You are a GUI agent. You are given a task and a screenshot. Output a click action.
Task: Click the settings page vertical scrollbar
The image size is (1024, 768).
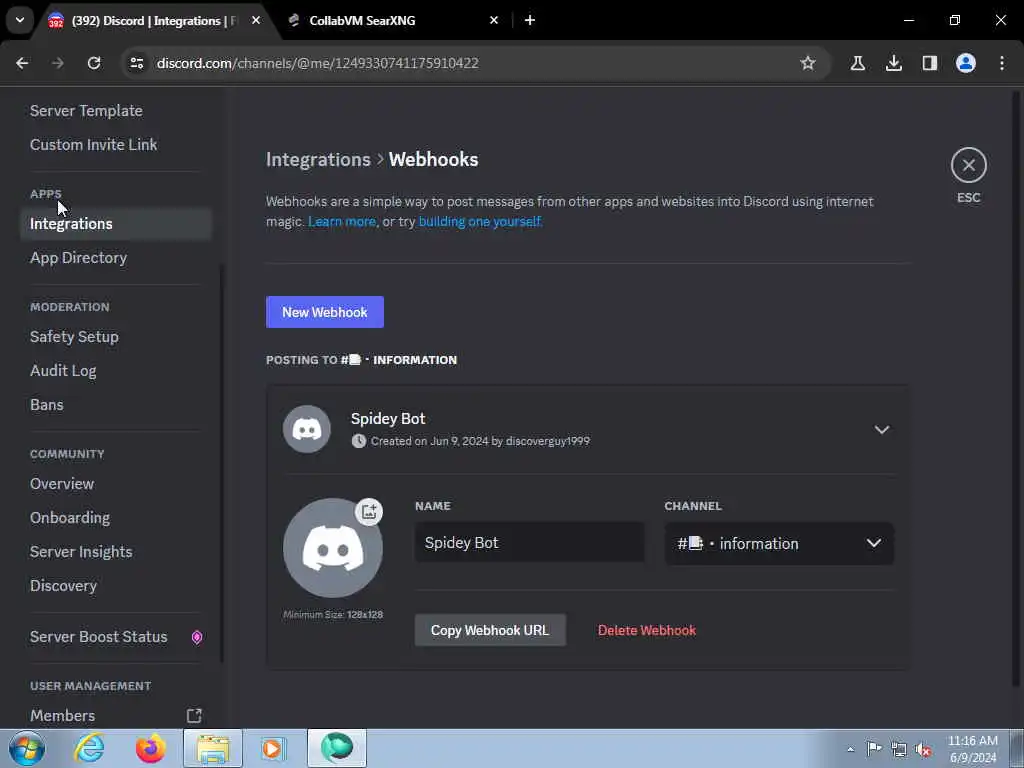click(1016, 389)
